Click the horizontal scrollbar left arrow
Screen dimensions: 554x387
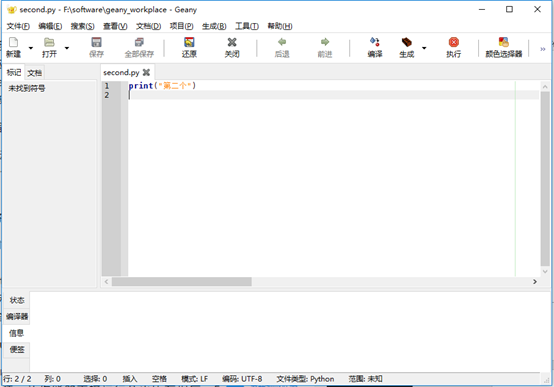[106, 282]
